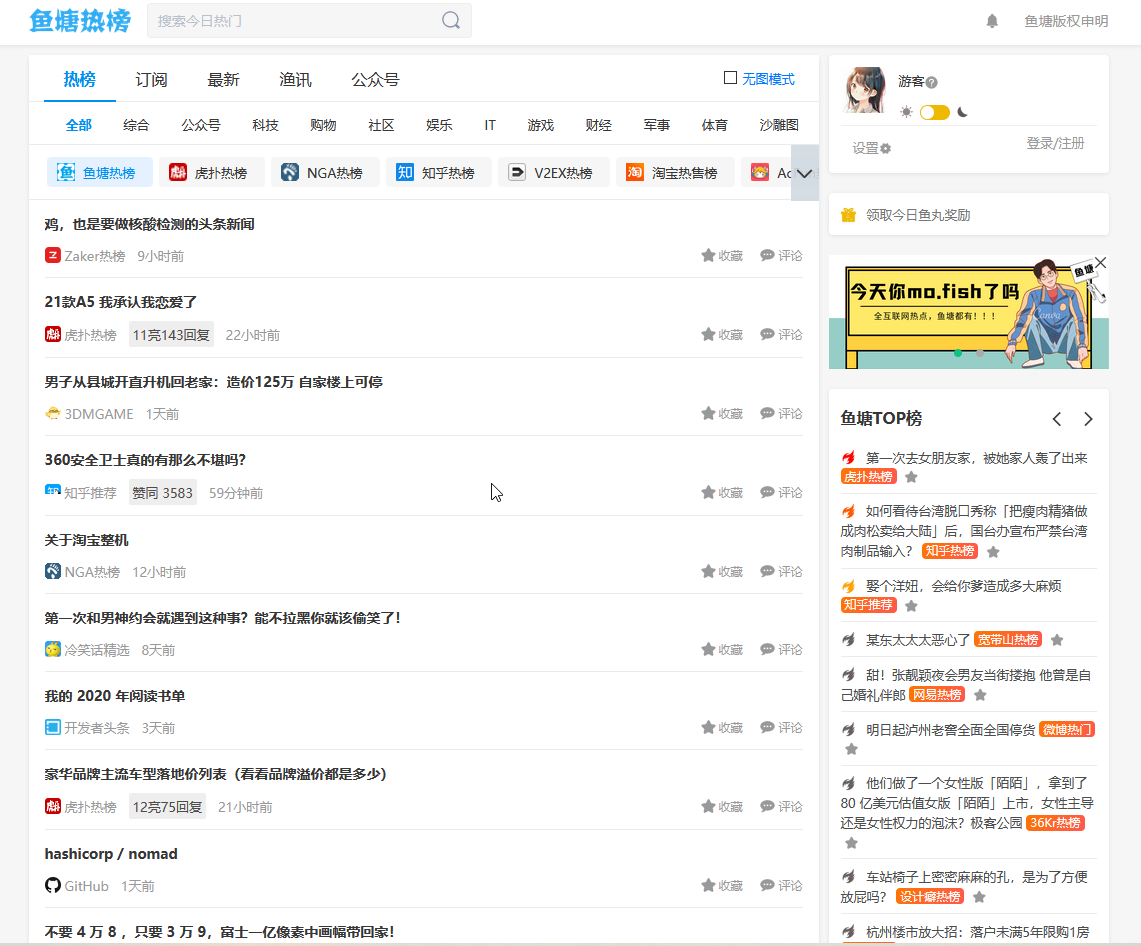
Task: Comment on the 21款A5 post
Action: pyautogui.click(x=781, y=335)
